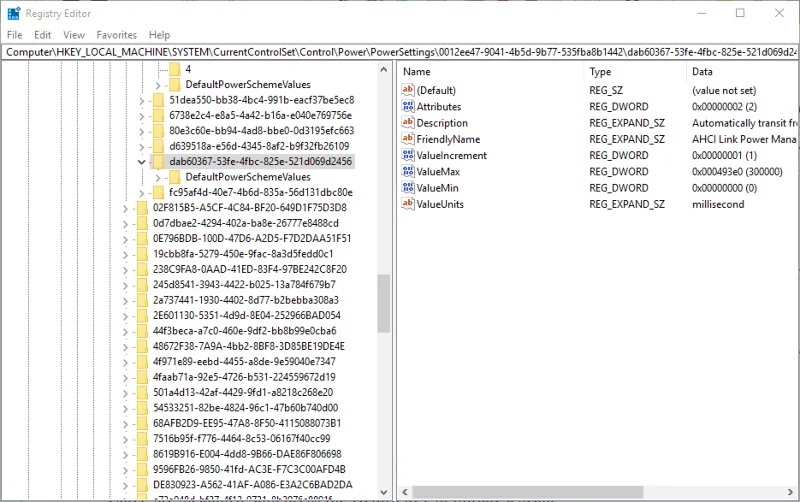Expand the 6738e2c4-e8a5-4a42 key
800x502 pixels.
pyautogui.click(x=141, y=116)
